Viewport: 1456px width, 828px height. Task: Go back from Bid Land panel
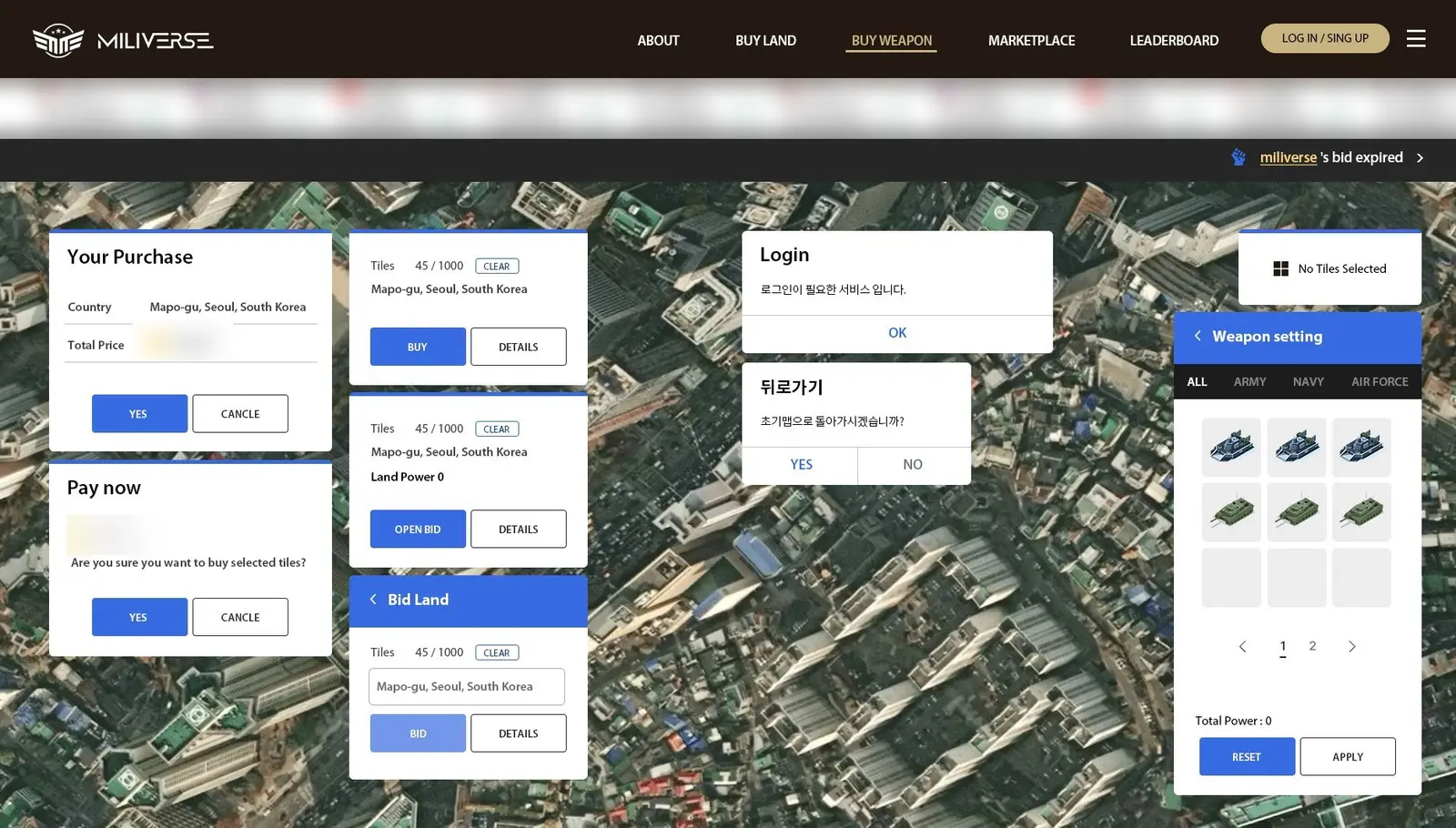coord(373,599)
